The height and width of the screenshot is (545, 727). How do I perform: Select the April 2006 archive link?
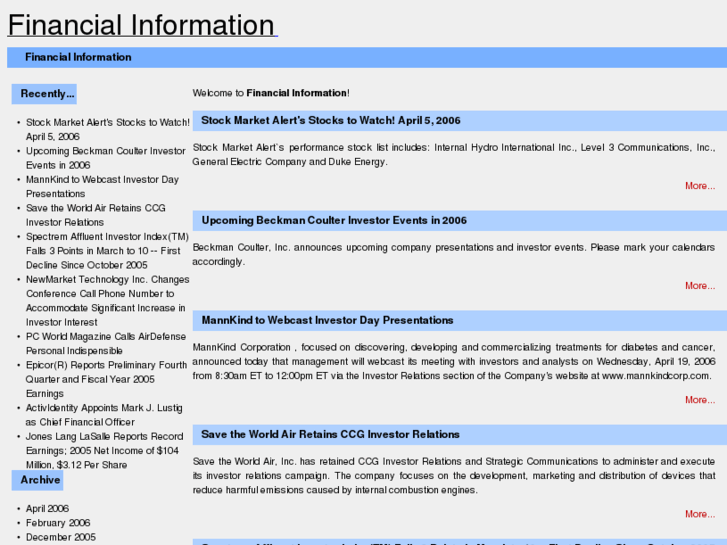[47, 508]
